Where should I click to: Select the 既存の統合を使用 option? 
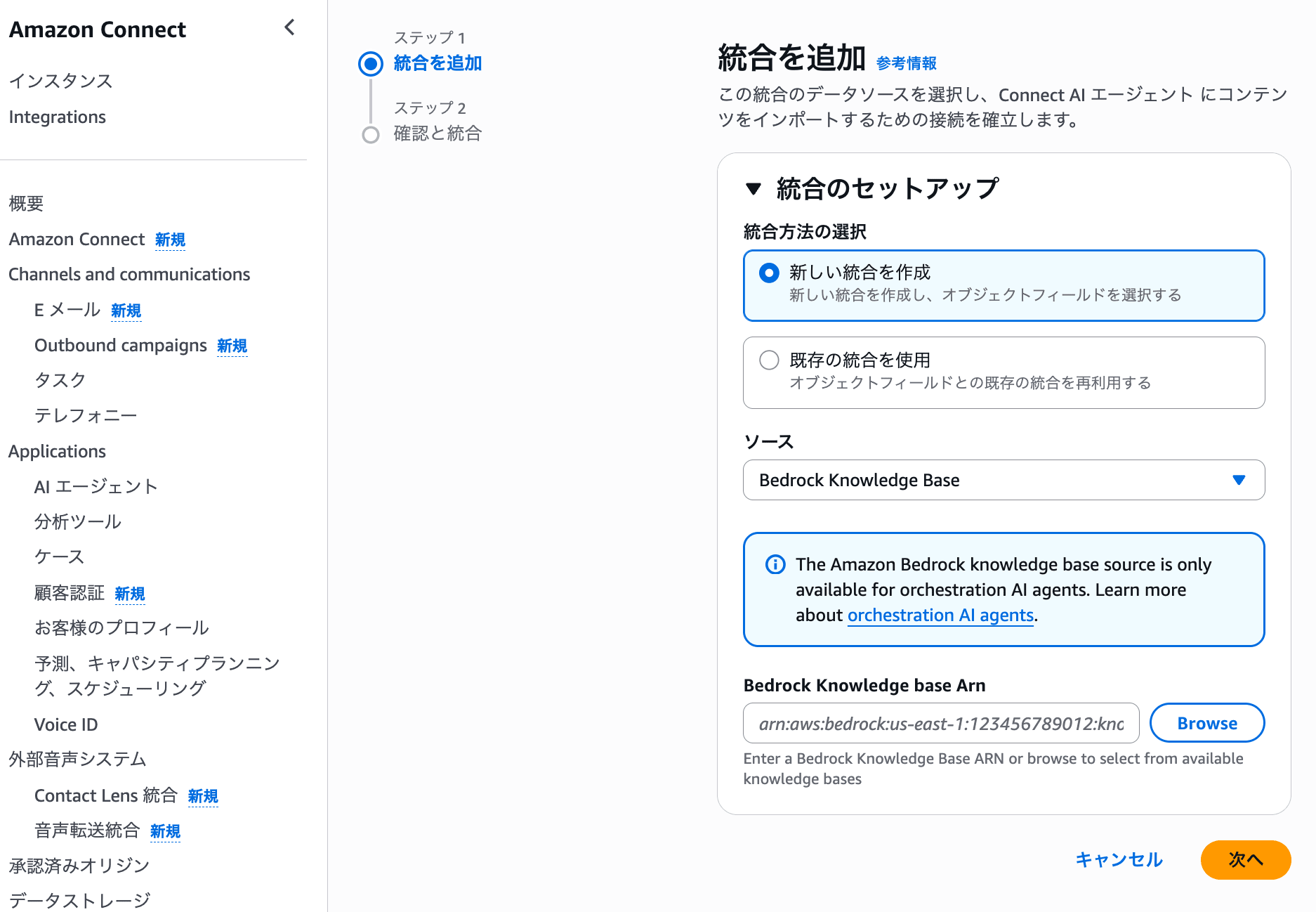click(x=769, y=360)
